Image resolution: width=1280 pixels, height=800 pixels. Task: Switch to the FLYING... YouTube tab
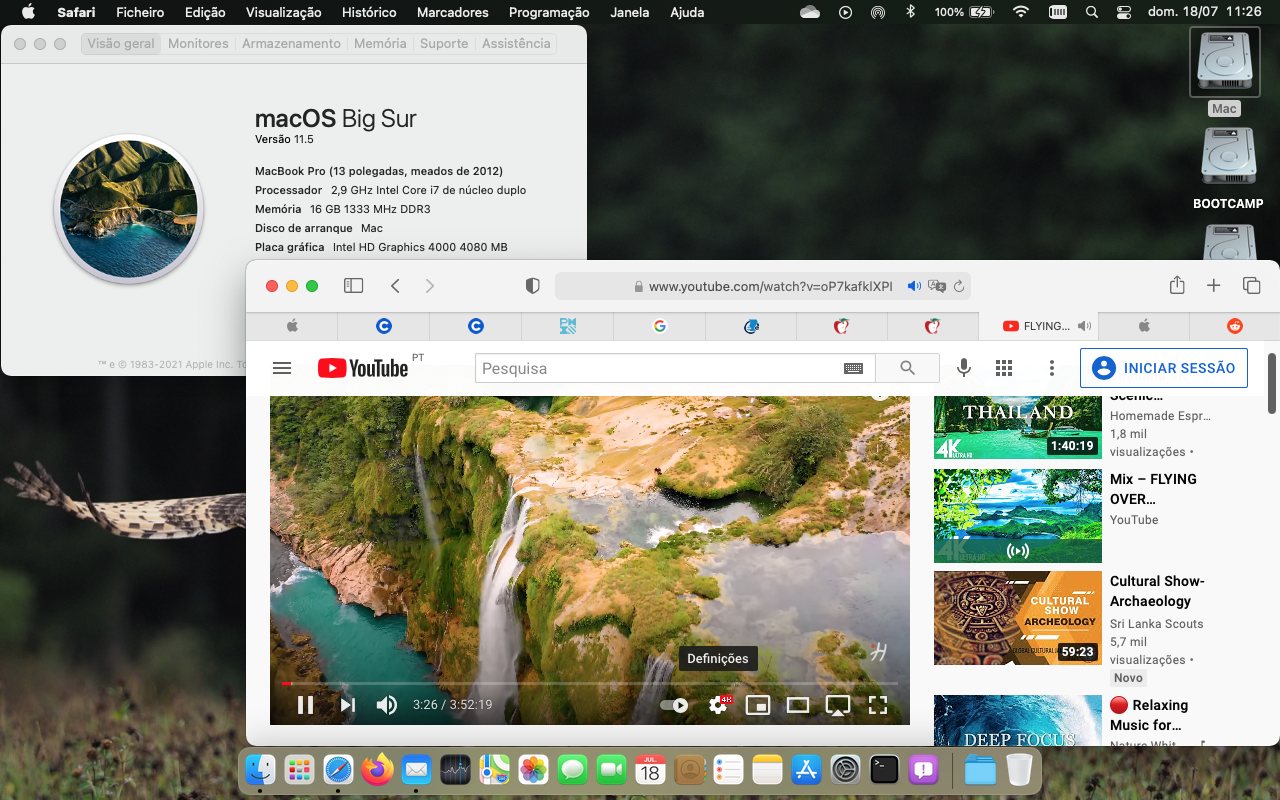coord(1038,326)
